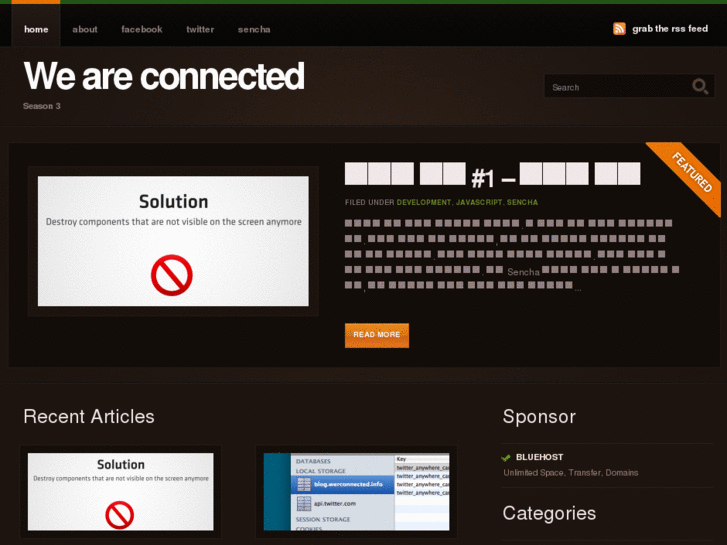
Task: Click the green checkmark beside BLUEHOST
Action: pyautogui.click(x=506, y=458)
